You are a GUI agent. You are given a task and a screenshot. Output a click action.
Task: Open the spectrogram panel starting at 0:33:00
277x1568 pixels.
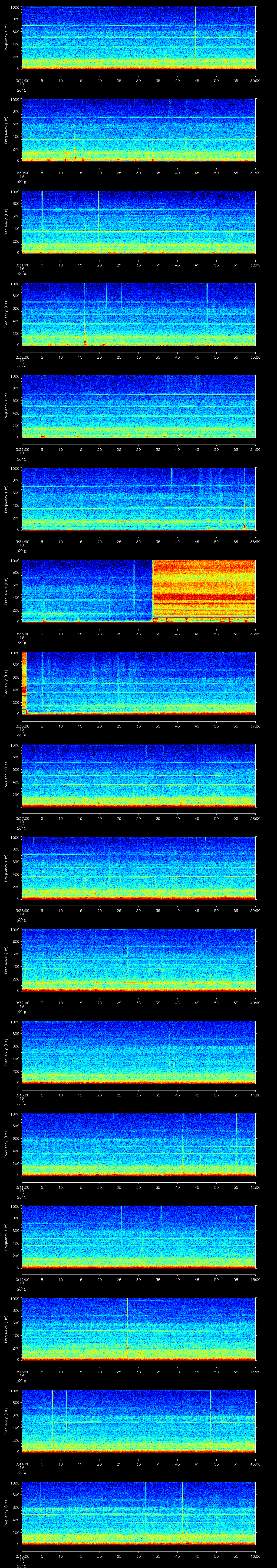point(138,406)
